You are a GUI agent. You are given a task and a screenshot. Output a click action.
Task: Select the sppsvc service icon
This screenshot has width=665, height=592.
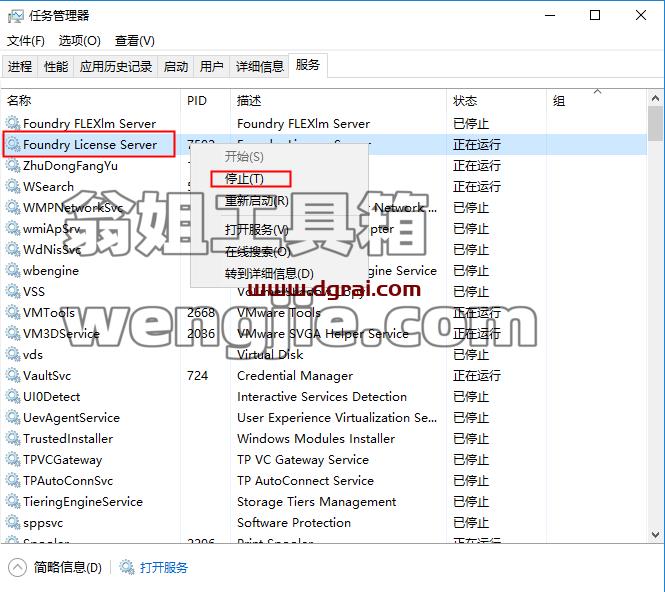[13, 522]
